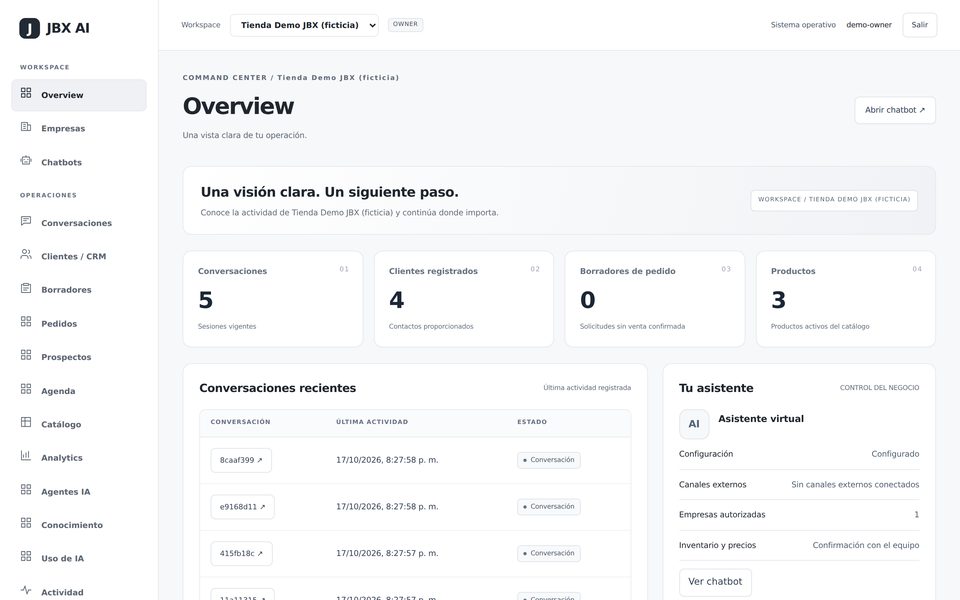Click the Catálogo table icon
Screen dimensions: 960x600
click(26, 422)
